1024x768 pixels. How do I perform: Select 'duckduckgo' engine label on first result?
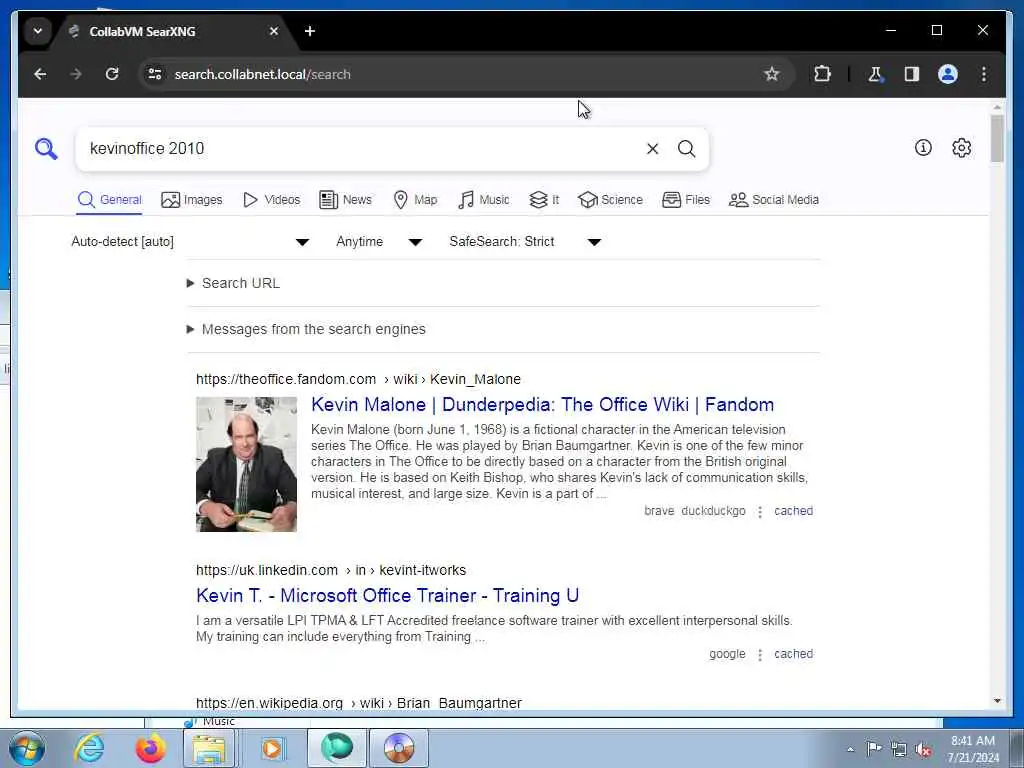tap(713, 511)
